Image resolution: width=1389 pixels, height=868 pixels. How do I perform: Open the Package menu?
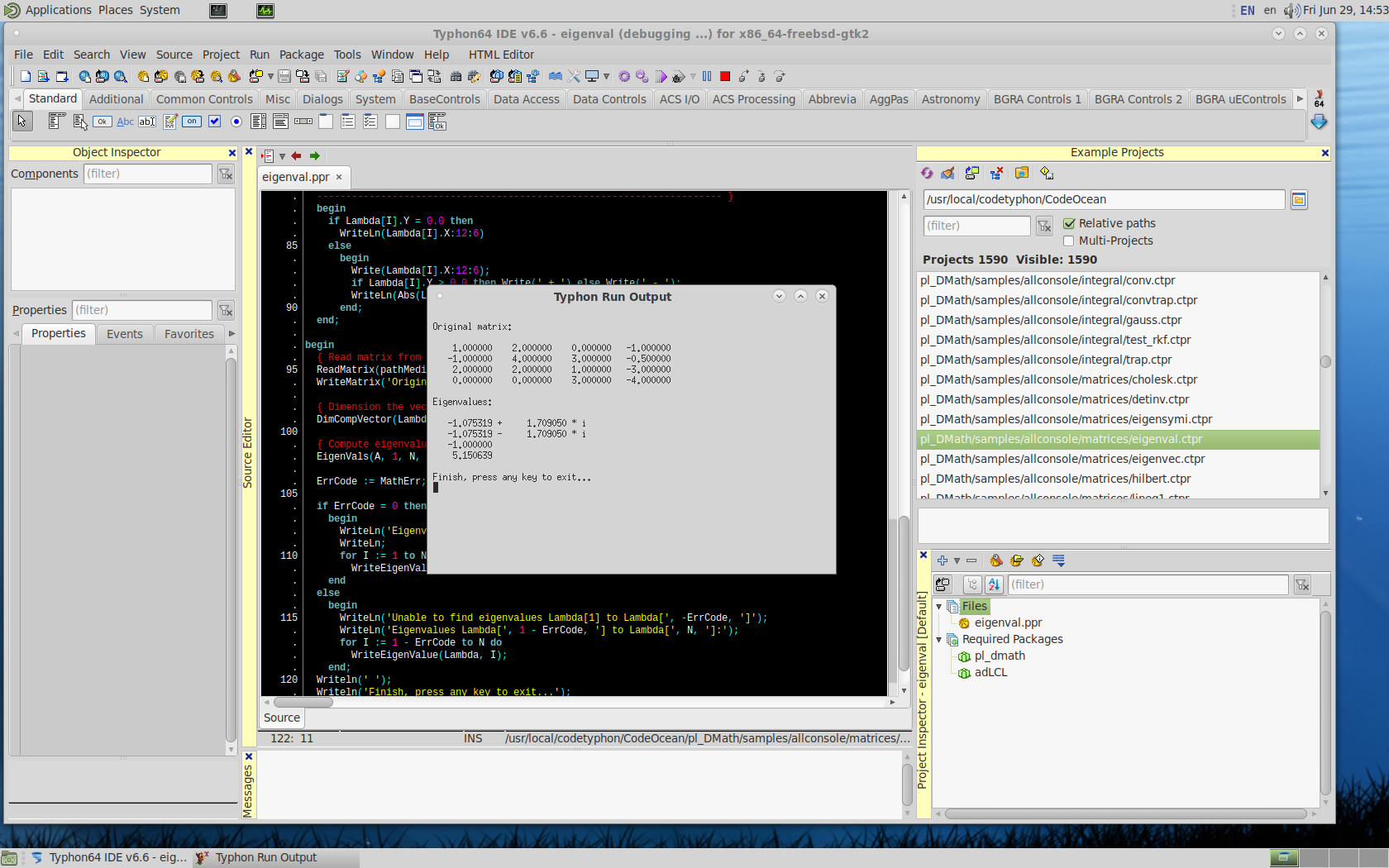click(301, 55)
